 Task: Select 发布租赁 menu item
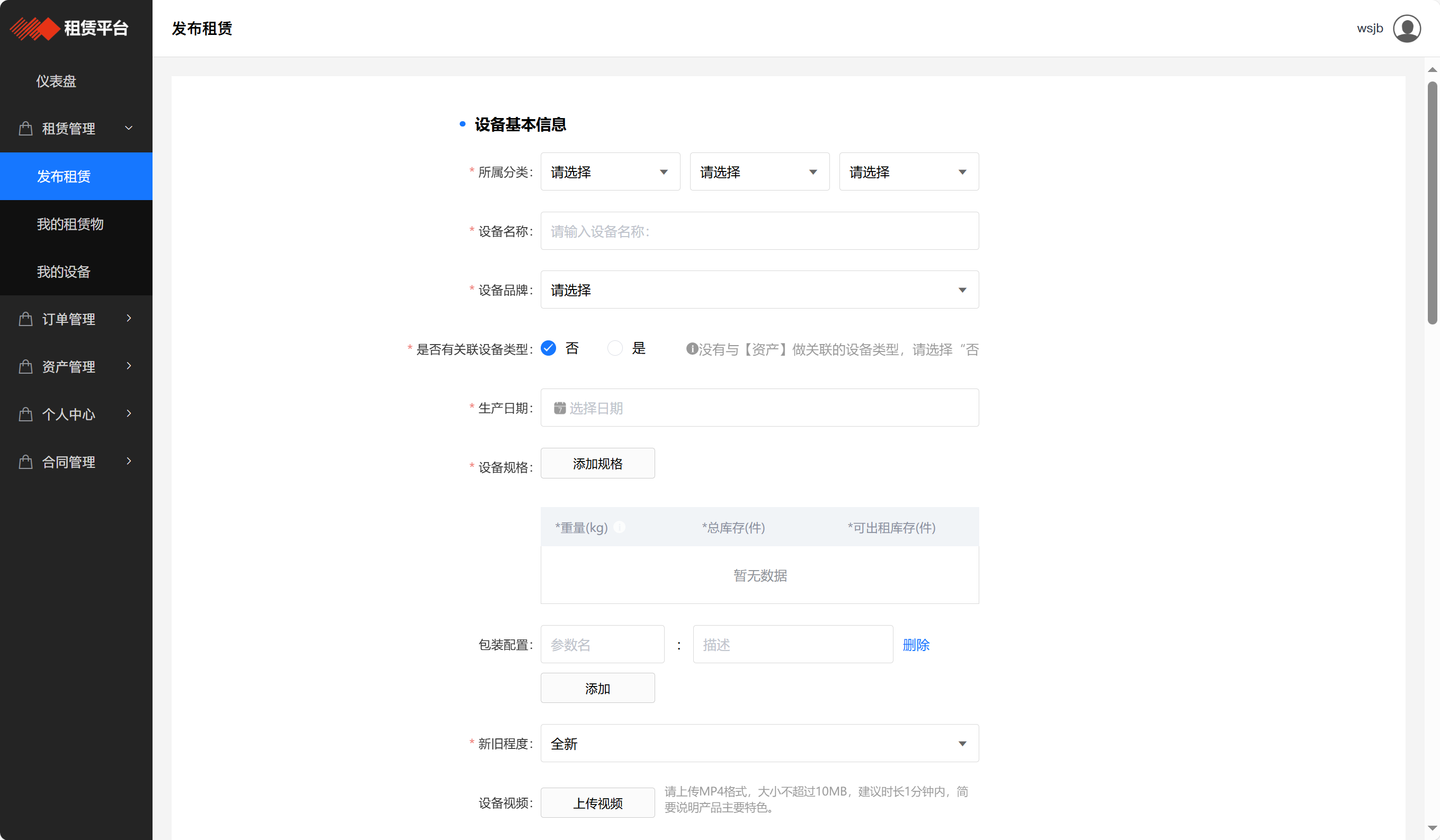76,176
